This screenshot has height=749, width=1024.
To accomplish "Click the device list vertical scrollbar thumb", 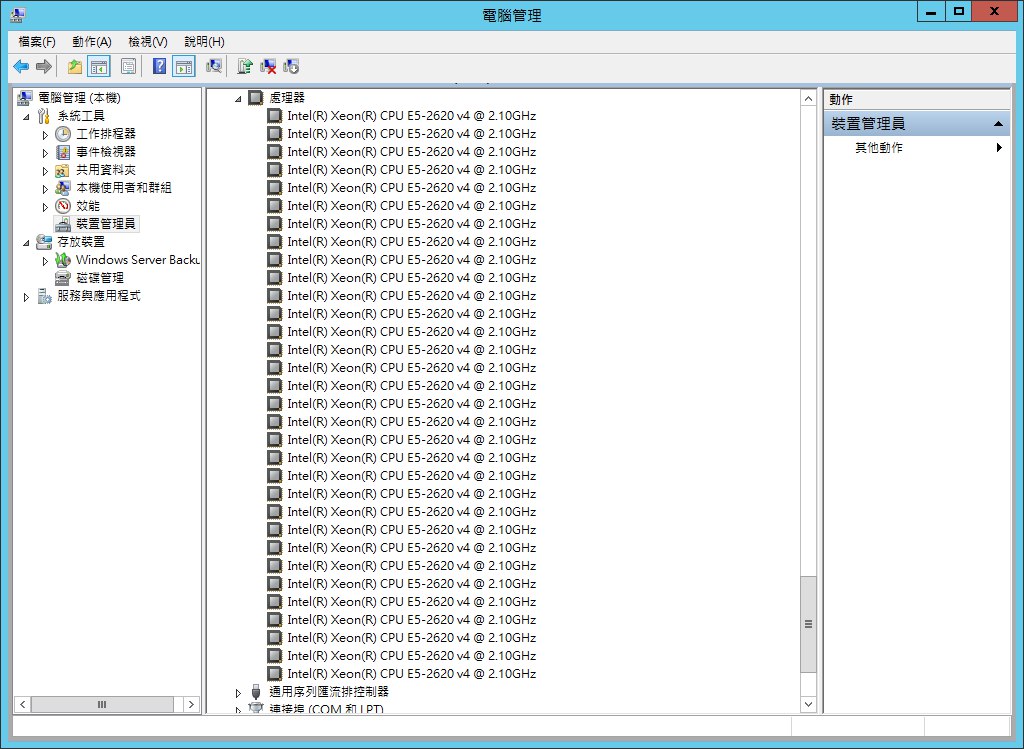I will (808, 624).
